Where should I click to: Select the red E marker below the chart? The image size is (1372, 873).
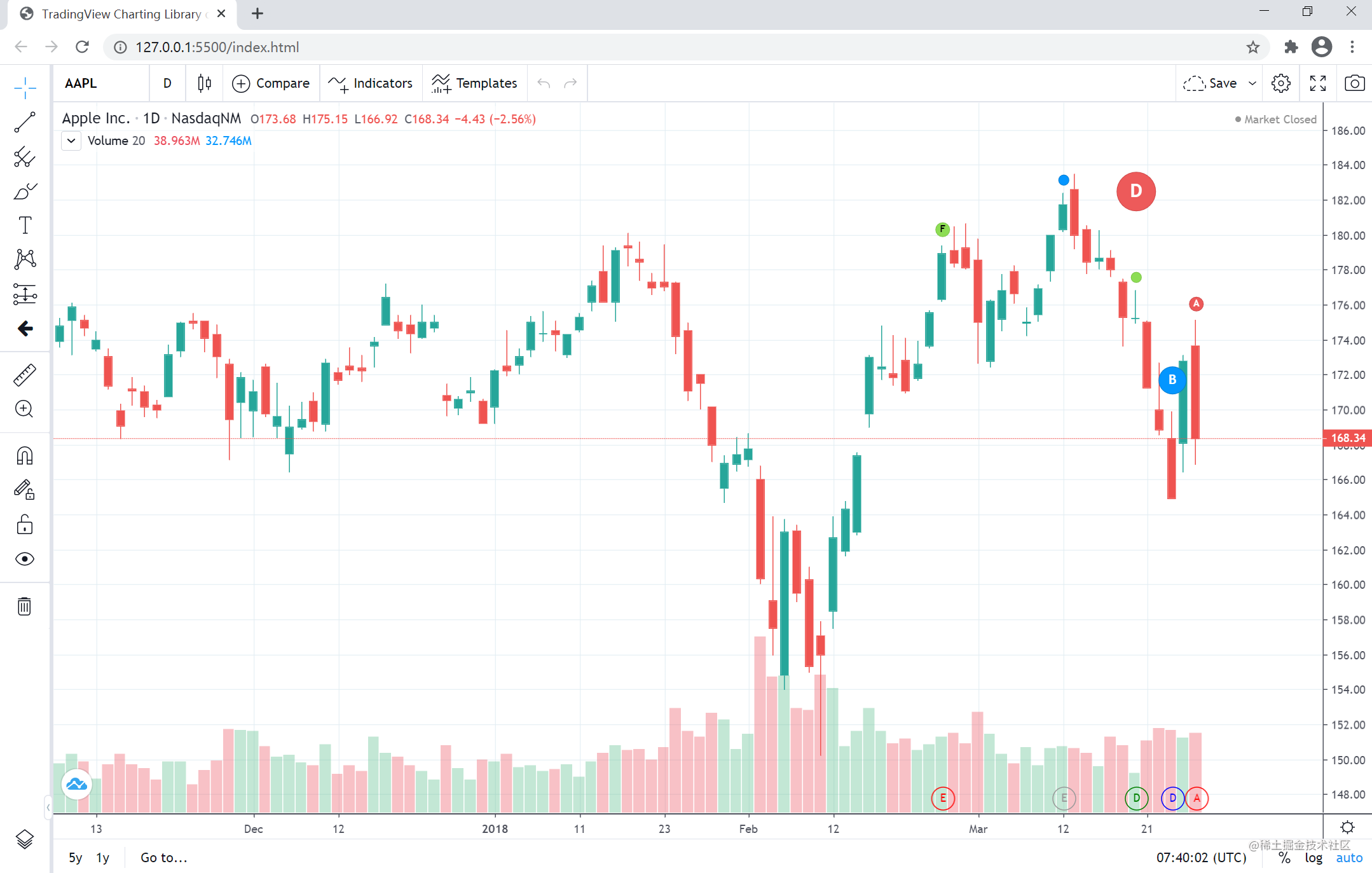click(943, 799)
